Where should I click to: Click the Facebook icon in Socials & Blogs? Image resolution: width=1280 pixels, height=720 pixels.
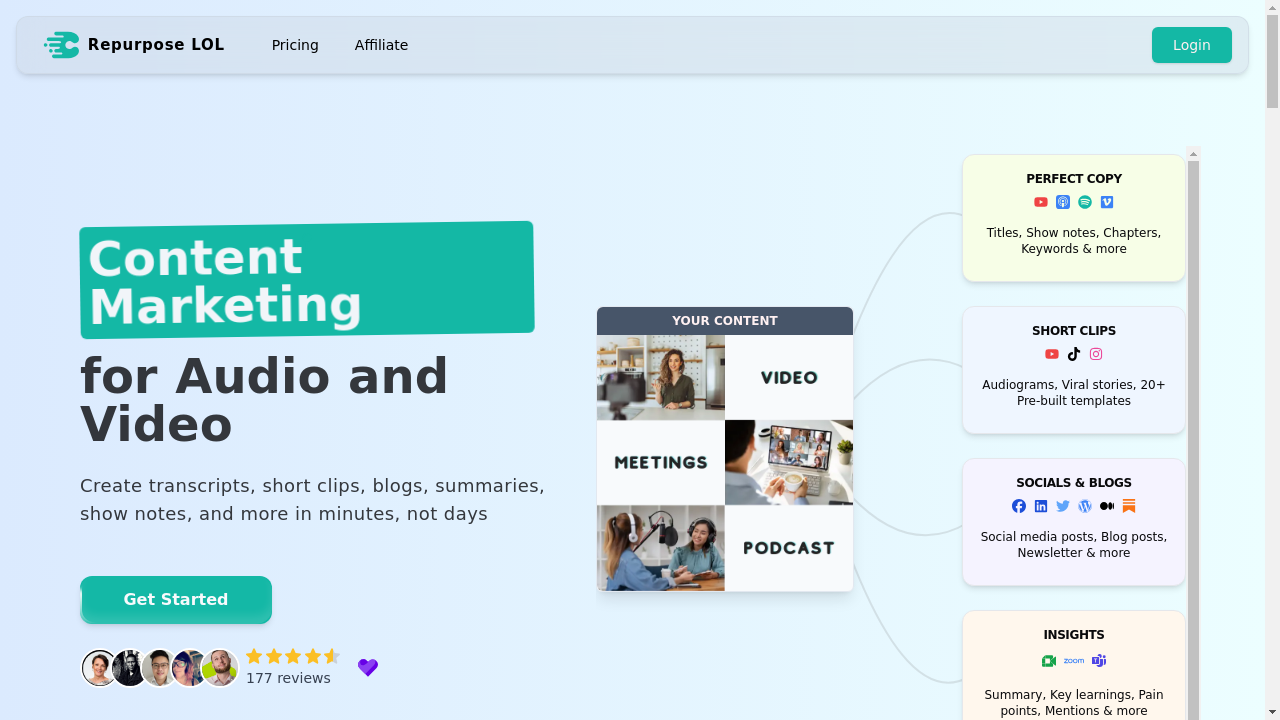(1019, 506)
